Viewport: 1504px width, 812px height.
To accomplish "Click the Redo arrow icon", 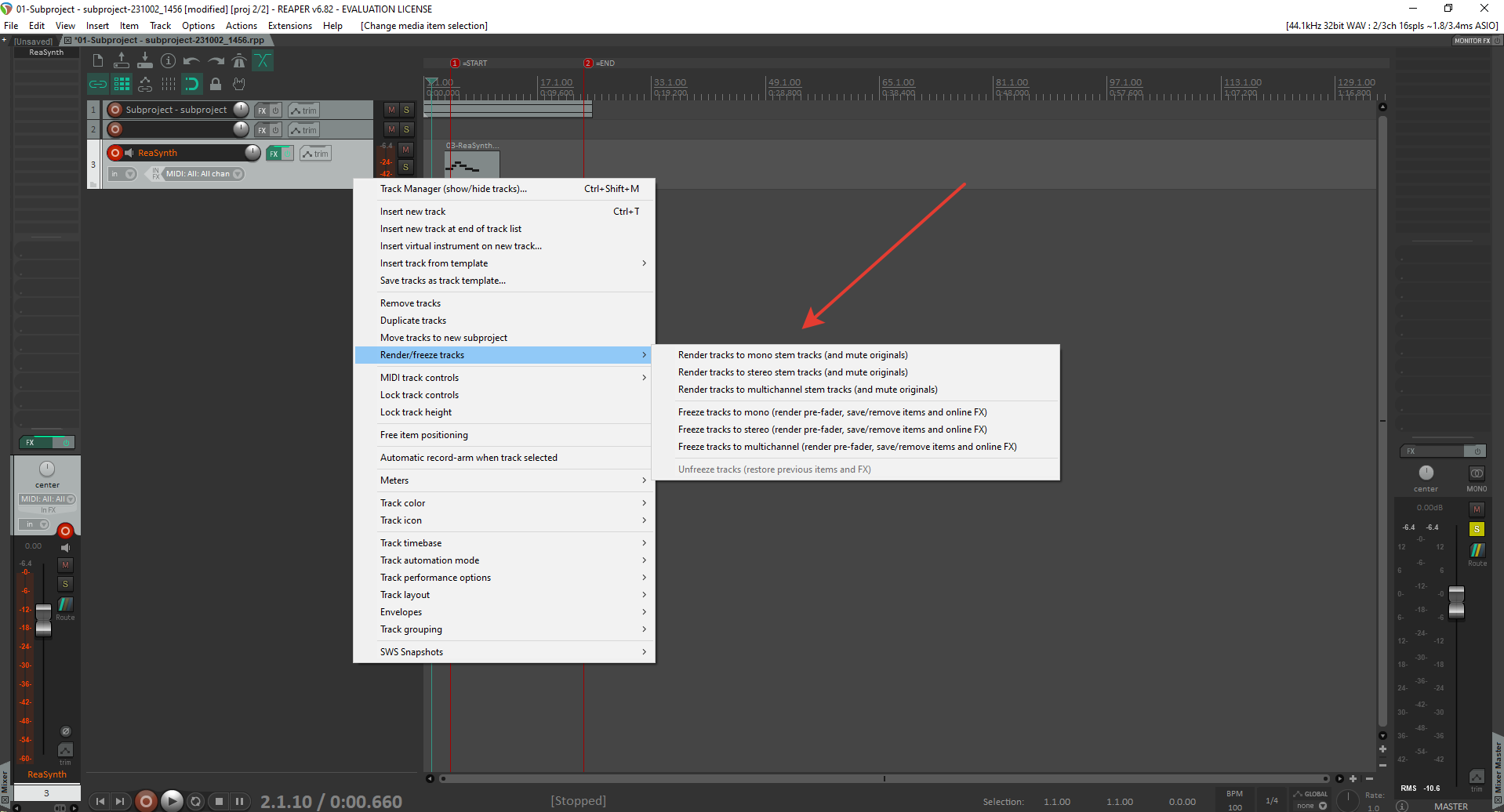I will pyautogui.click(x=216, y=60).
